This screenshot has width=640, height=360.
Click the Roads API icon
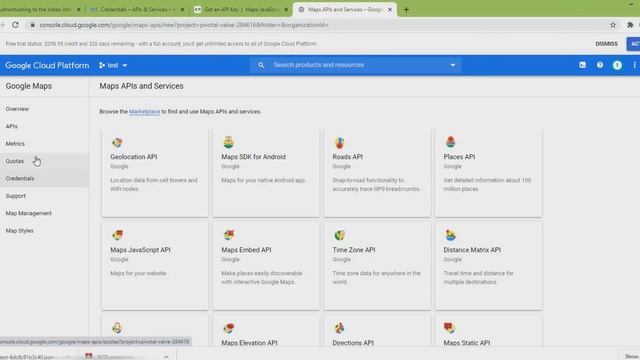(x=339, y=142)
